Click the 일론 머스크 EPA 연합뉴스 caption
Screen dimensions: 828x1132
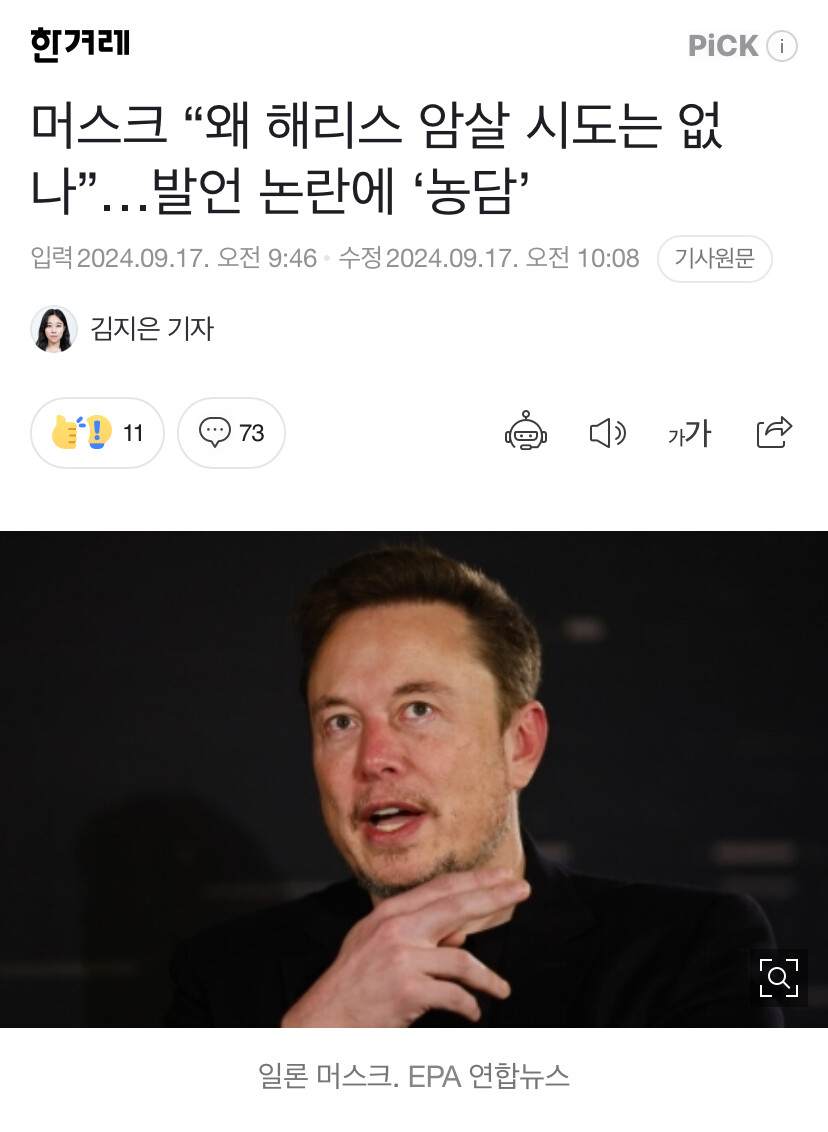pyautogui.click(x=414, y=1076)
